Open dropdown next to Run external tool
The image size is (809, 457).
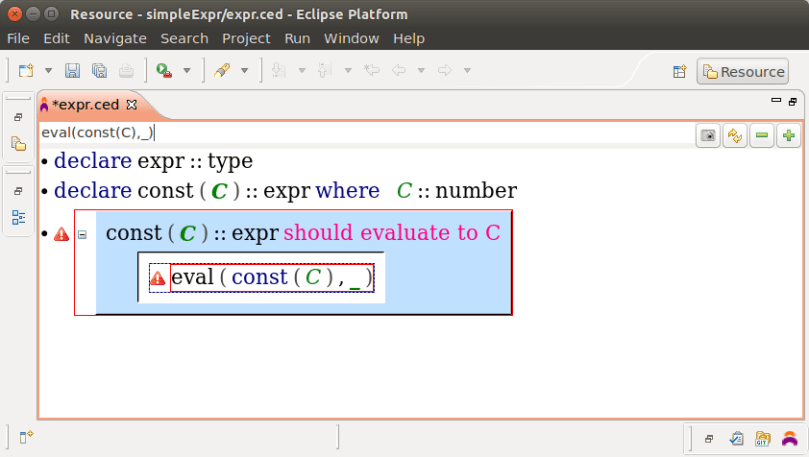point(186,71)
